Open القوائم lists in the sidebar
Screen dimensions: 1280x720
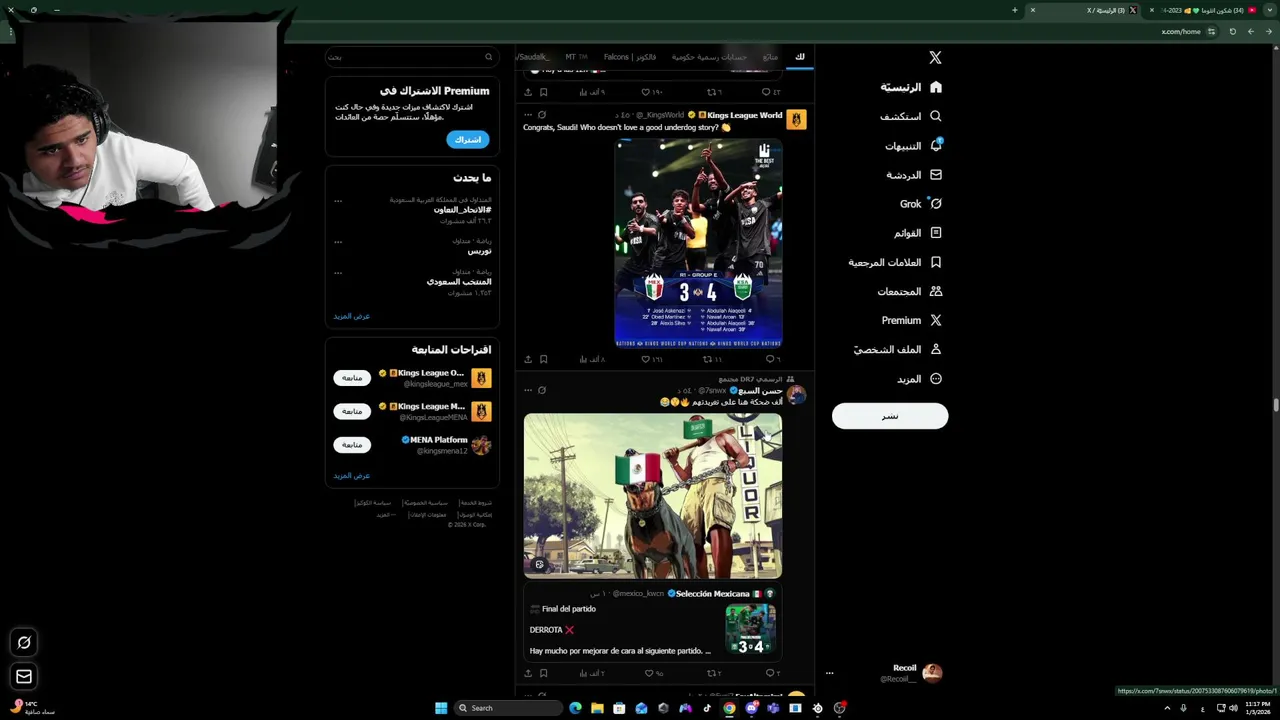click(x=917, y=233)
